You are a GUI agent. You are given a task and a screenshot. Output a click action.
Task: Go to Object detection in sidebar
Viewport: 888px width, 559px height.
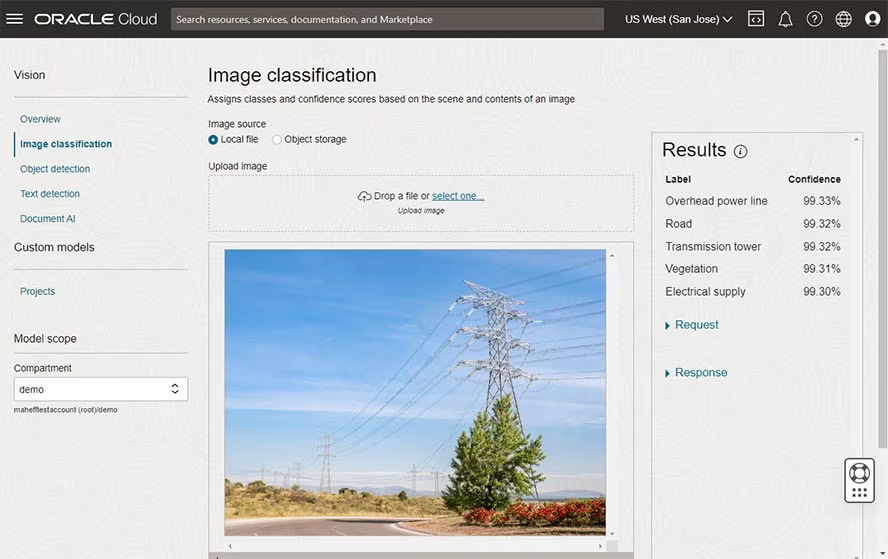click(x=55, y=169)
